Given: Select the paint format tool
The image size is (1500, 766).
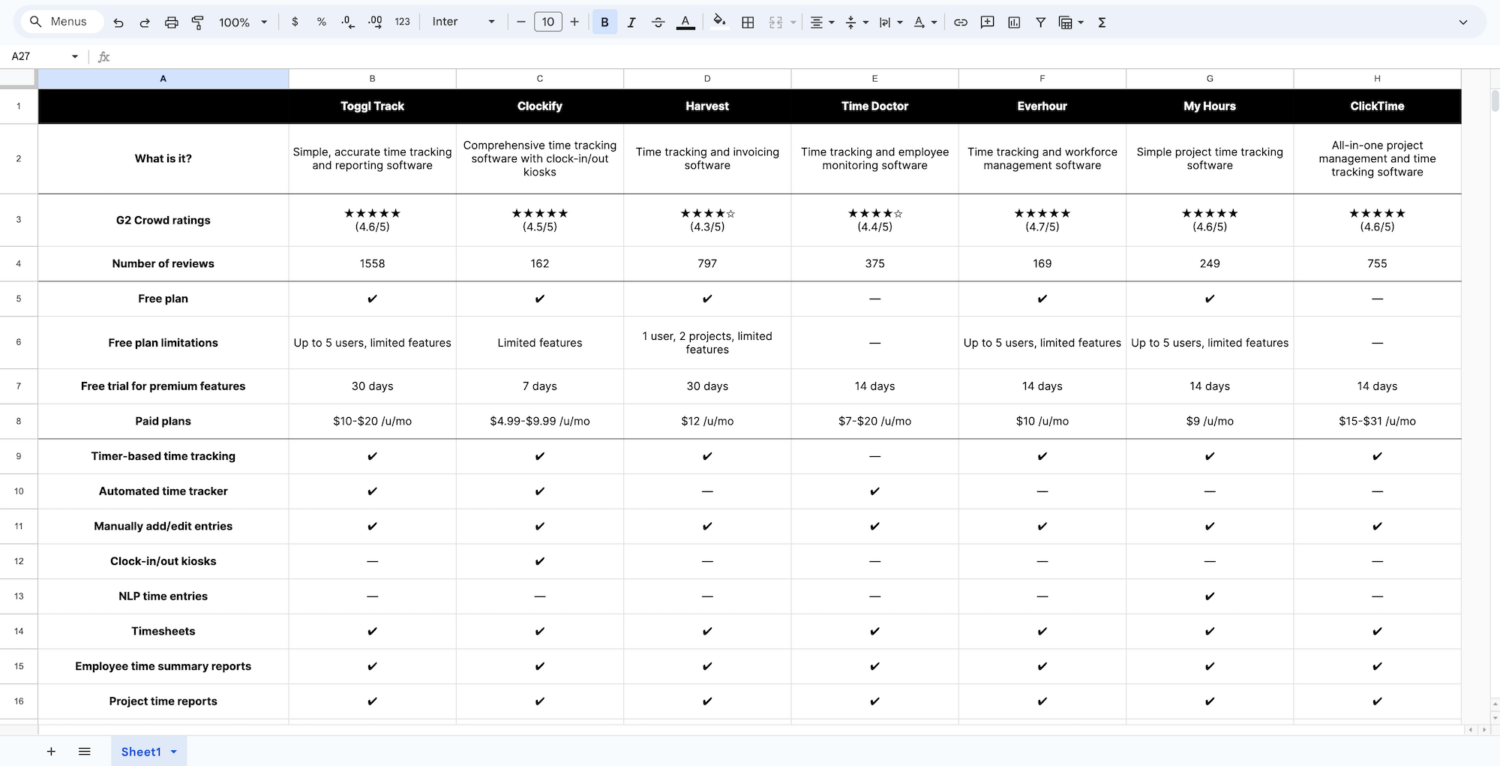Looking at the screenshot, I should (x=198, y=21).
